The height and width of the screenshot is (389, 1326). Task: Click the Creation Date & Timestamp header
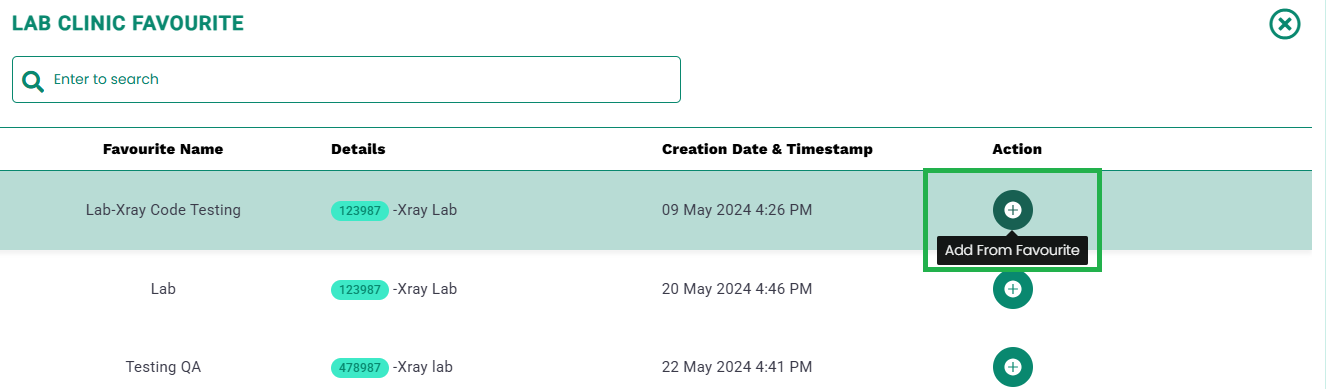[x=767, y=149]
